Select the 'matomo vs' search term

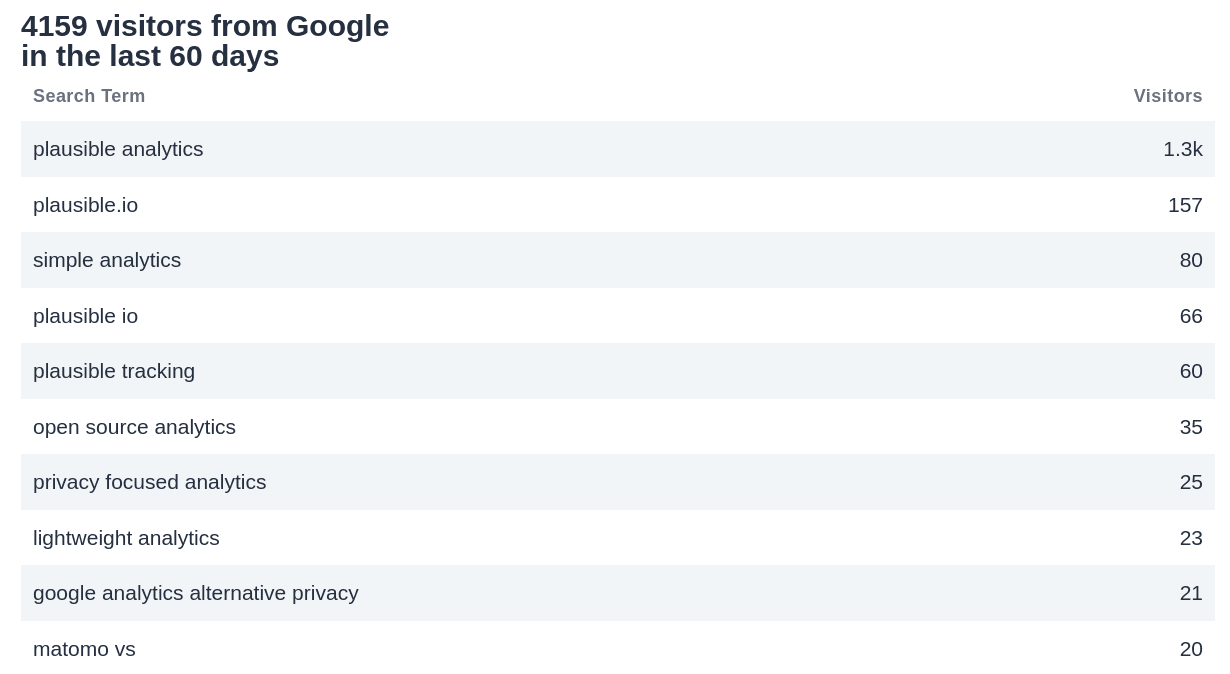tap(84, 649)
